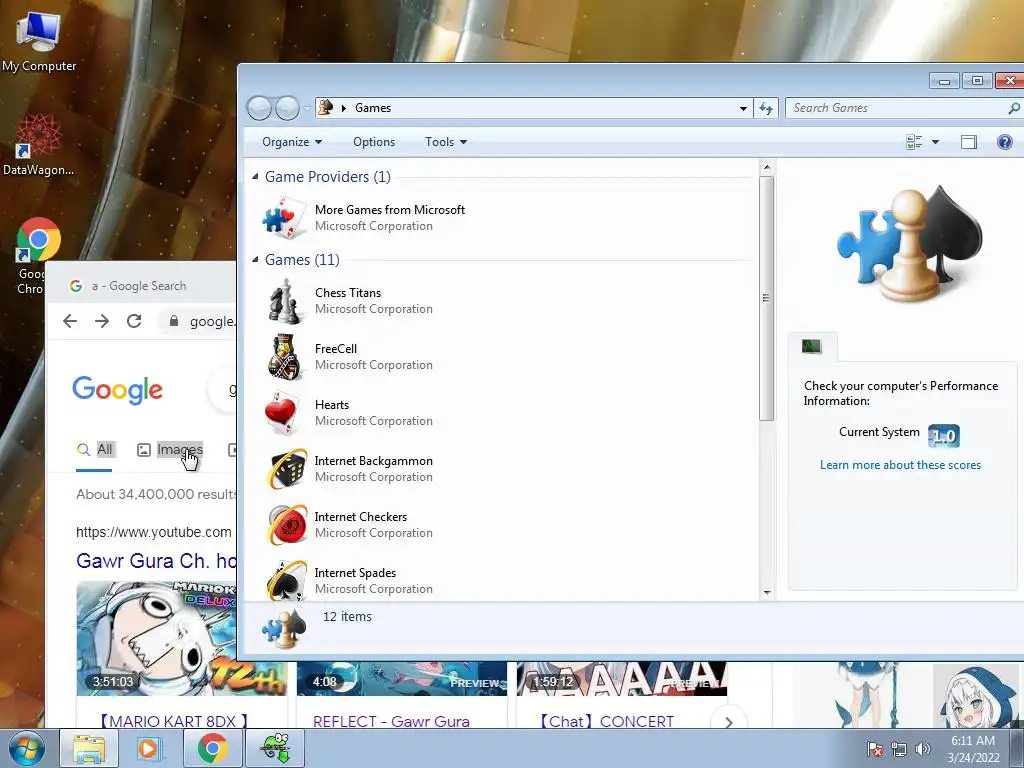Select the Internet Checkers icon
This screenshot has width=1024, height=768.
(x=286, y=524)
